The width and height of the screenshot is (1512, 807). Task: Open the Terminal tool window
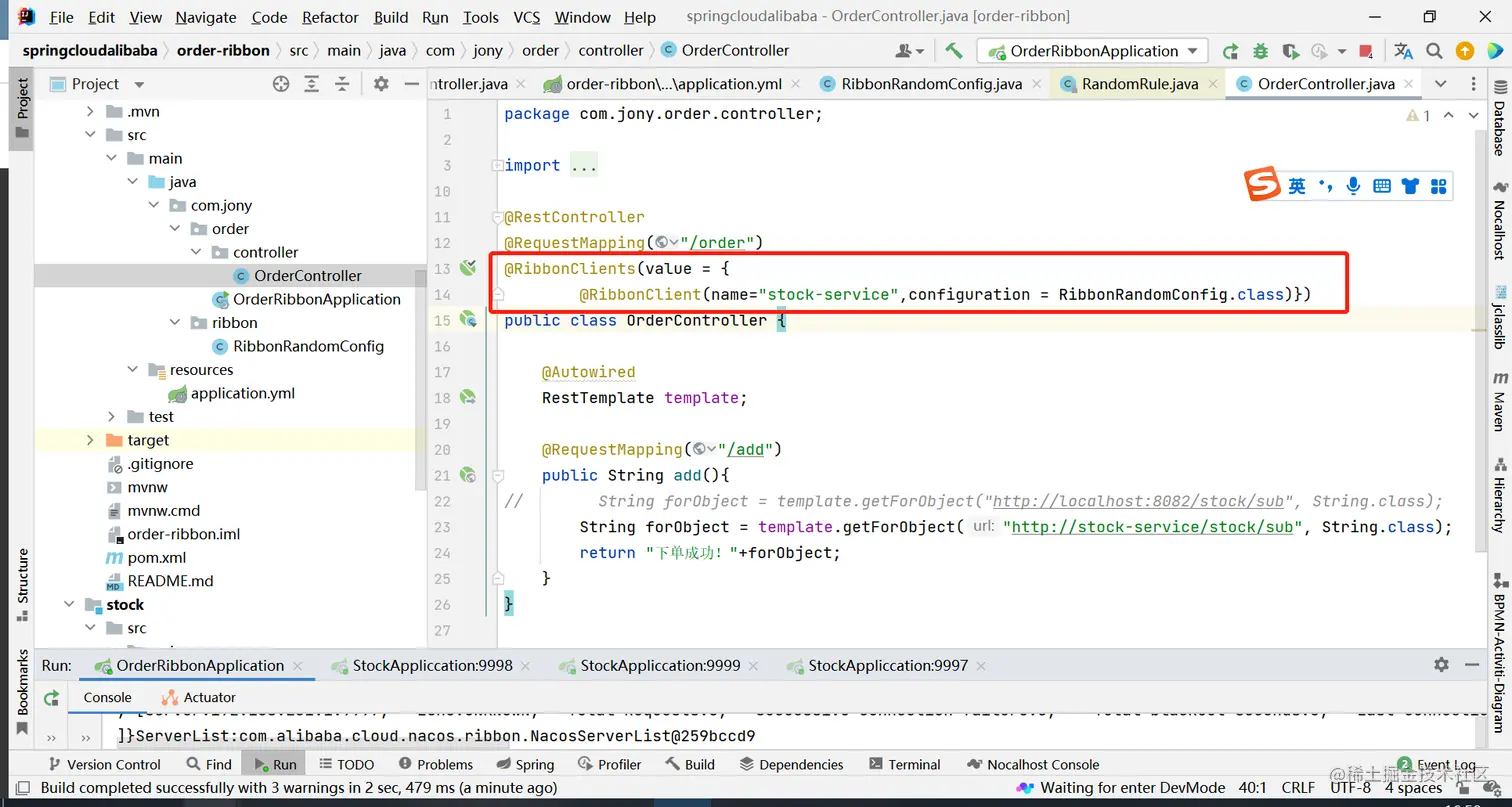click(904, 764)
